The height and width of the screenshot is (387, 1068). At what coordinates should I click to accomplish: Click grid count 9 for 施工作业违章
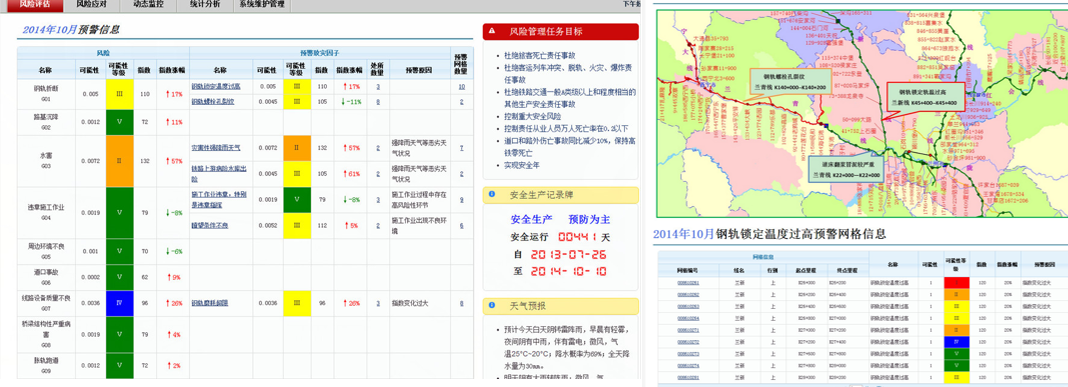click(462, 200)
